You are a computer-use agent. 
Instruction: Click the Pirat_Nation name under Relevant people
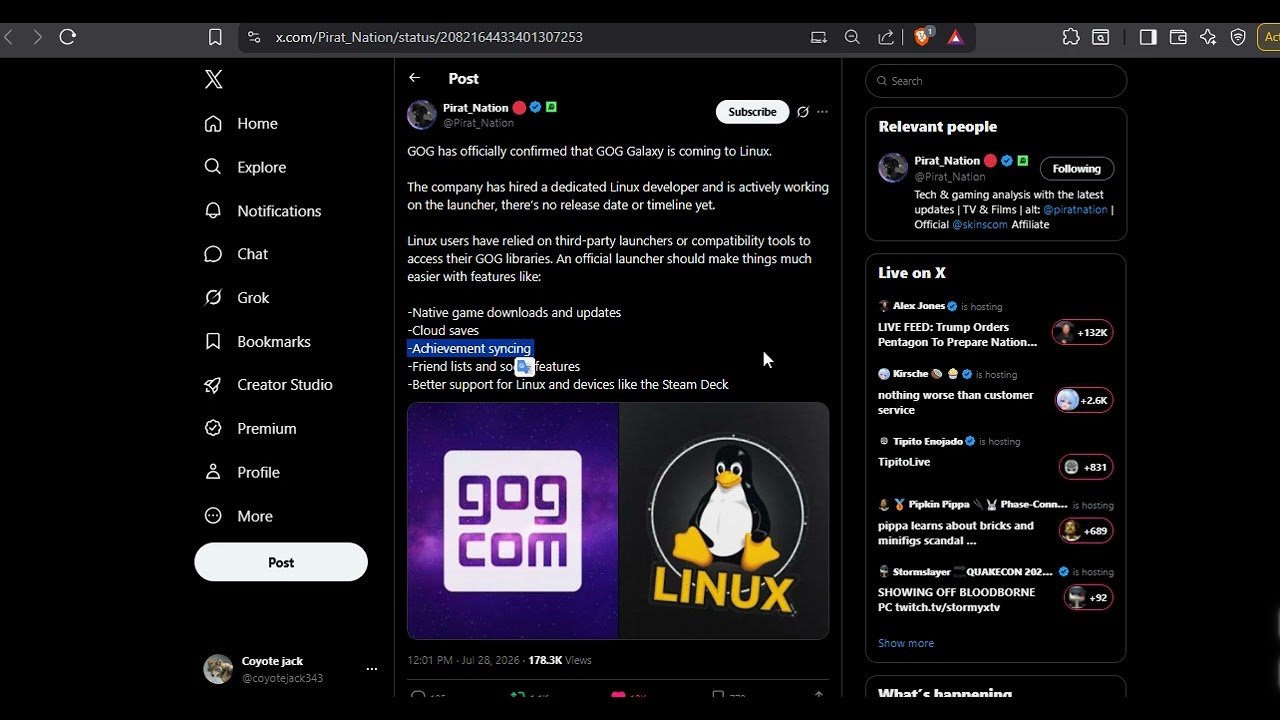click(x=947, y=161)
